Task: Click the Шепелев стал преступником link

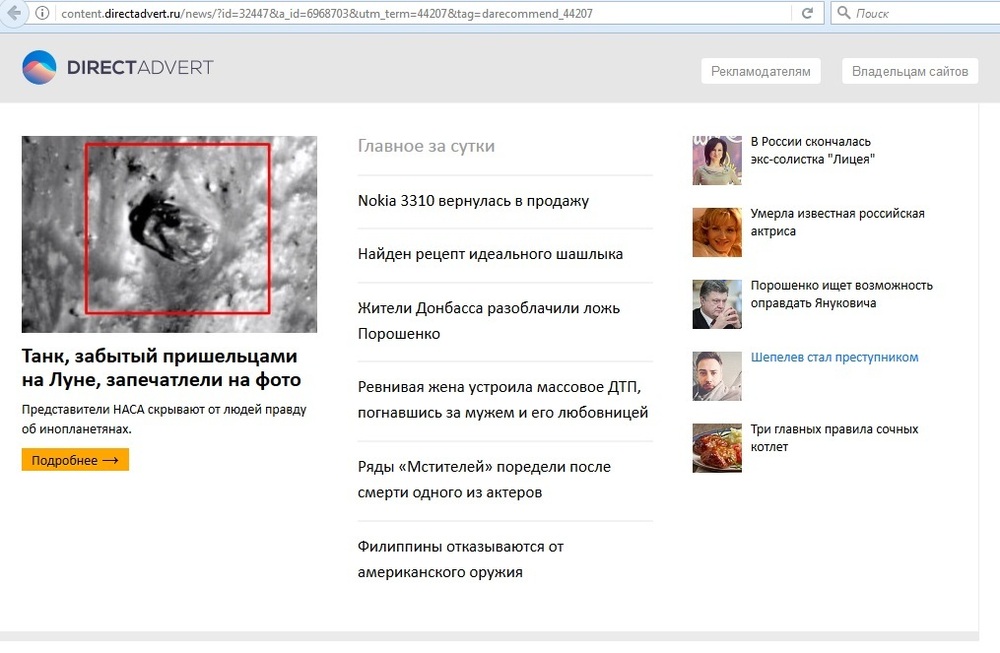Action: (x=834, y=358)
